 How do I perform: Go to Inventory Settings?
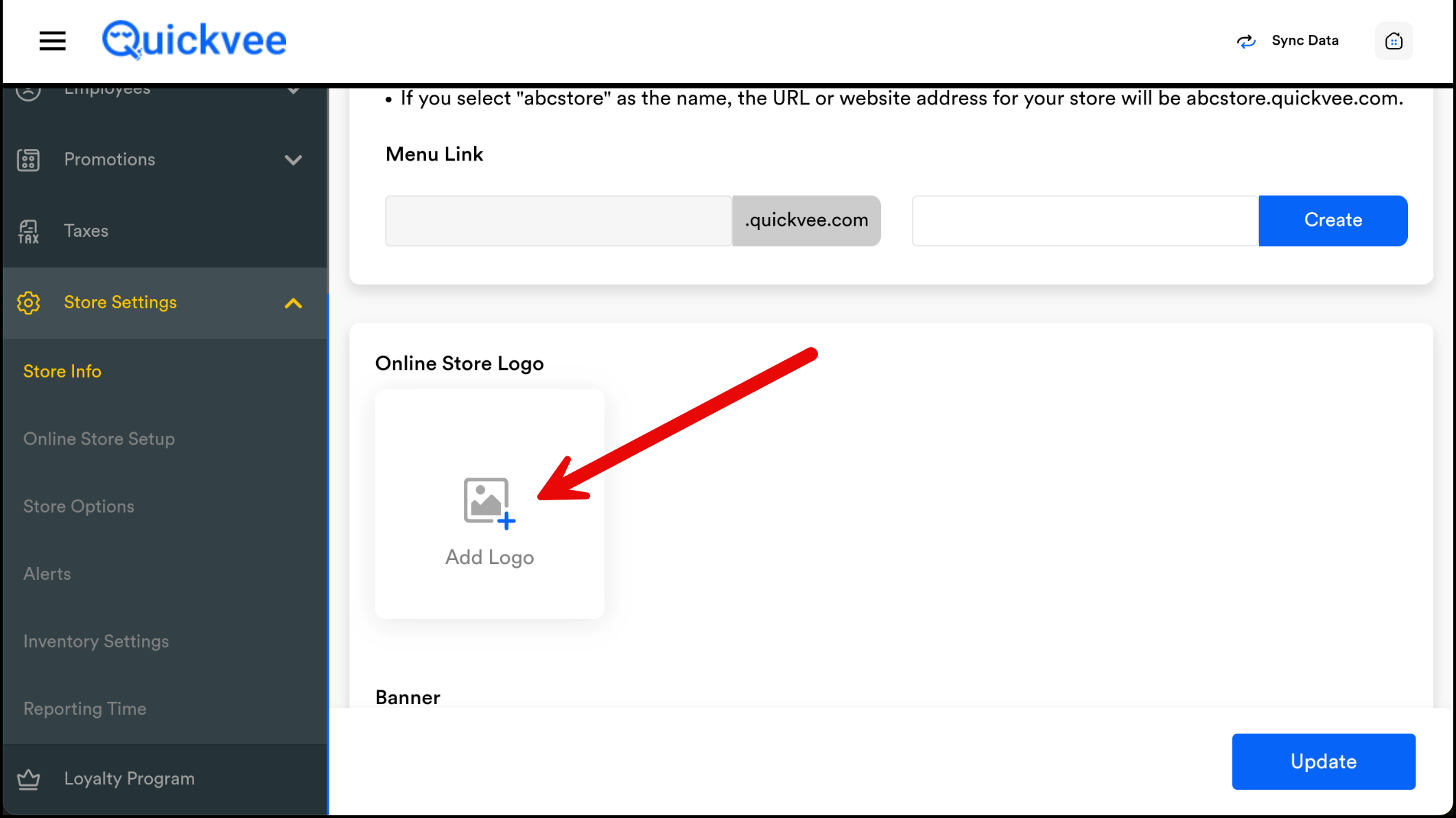click(x=96, y=641)
